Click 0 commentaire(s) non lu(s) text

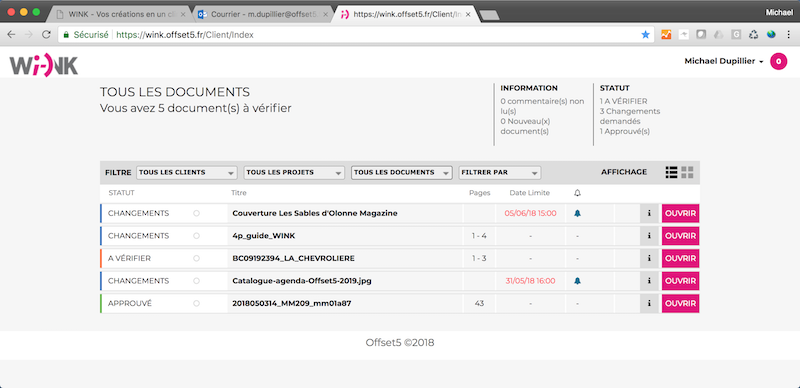pyautogui.click(x=542, y=106)
